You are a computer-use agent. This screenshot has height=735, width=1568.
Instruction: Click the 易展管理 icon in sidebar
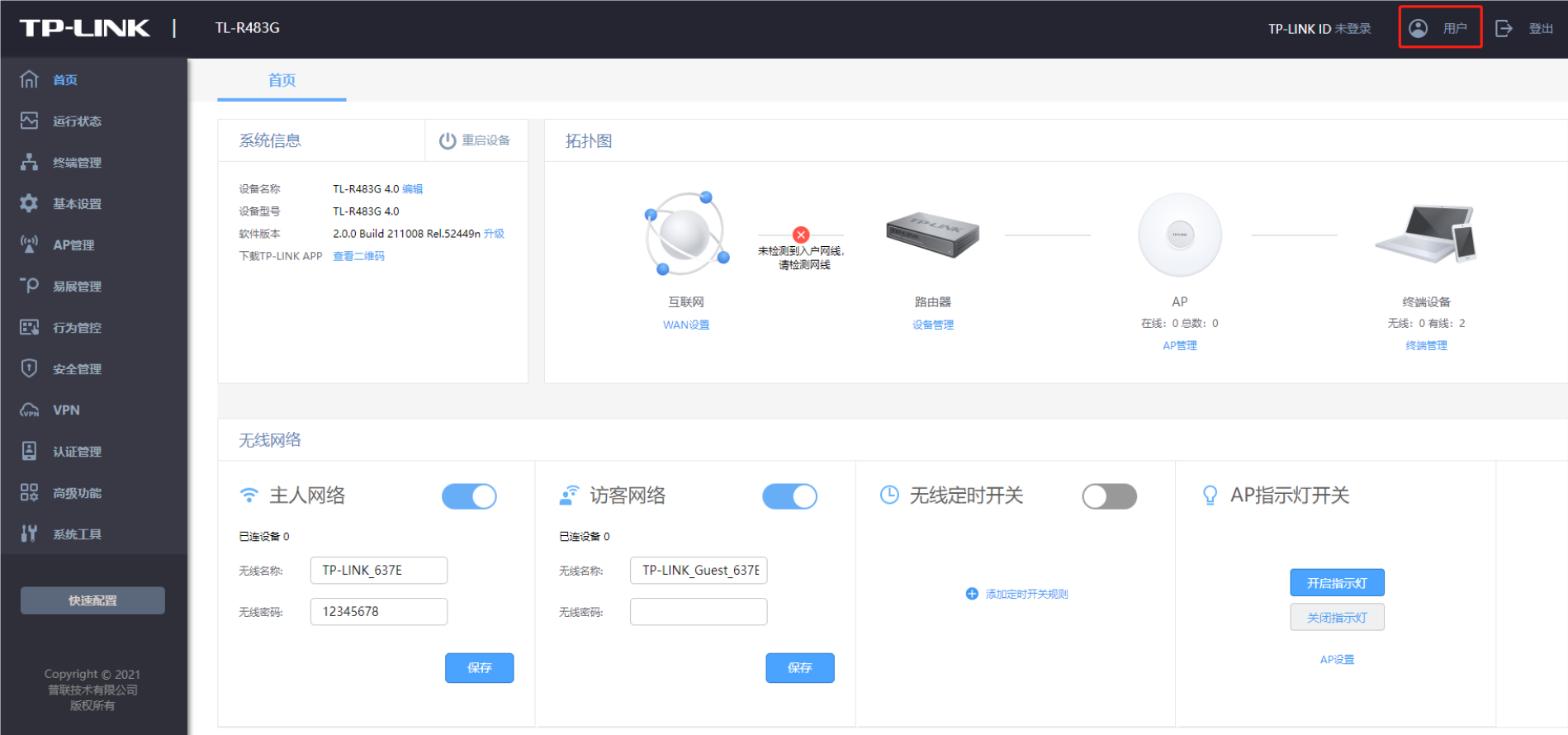coord(29,286)
